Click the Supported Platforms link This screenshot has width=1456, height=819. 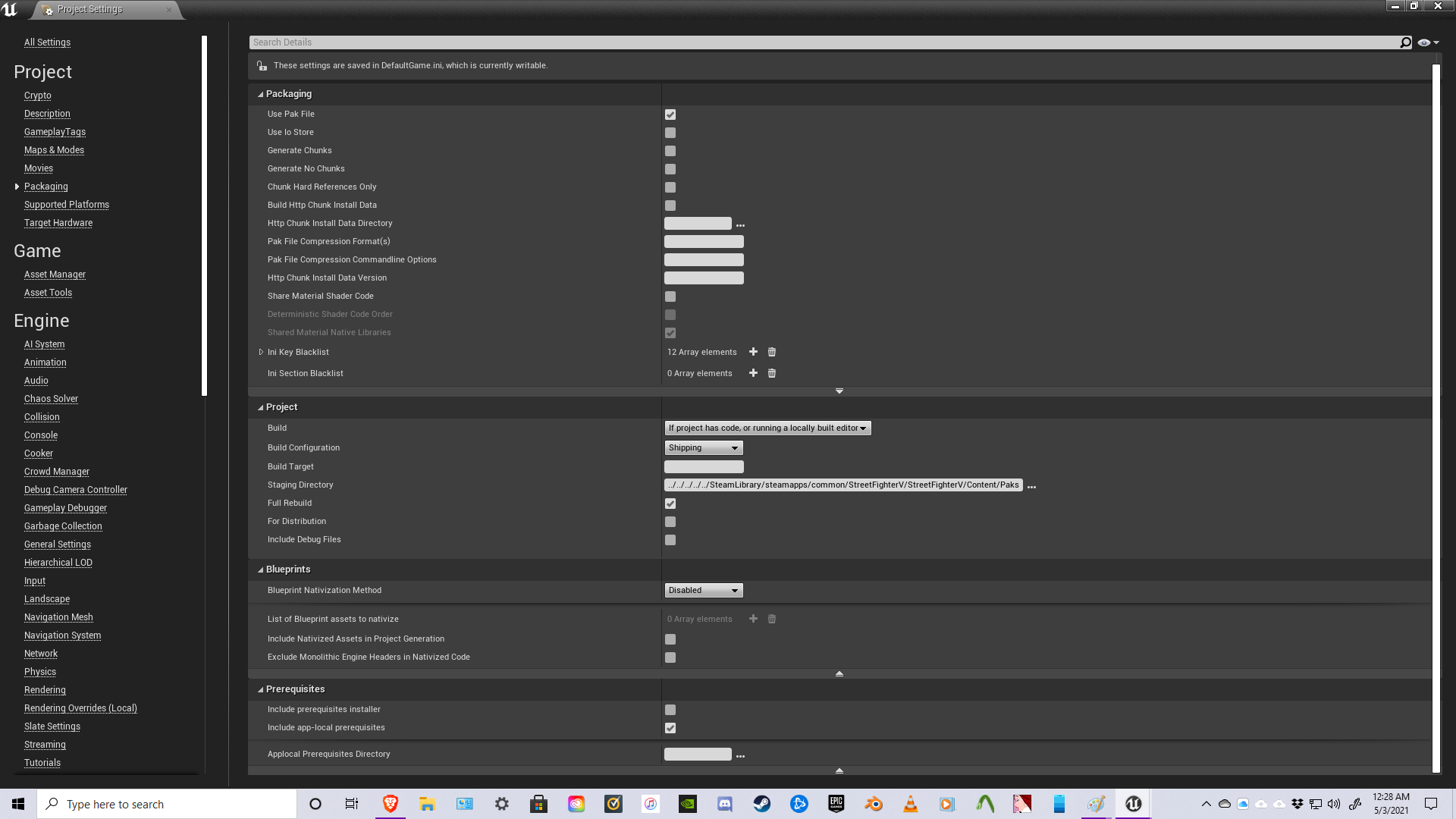(66, 204)
